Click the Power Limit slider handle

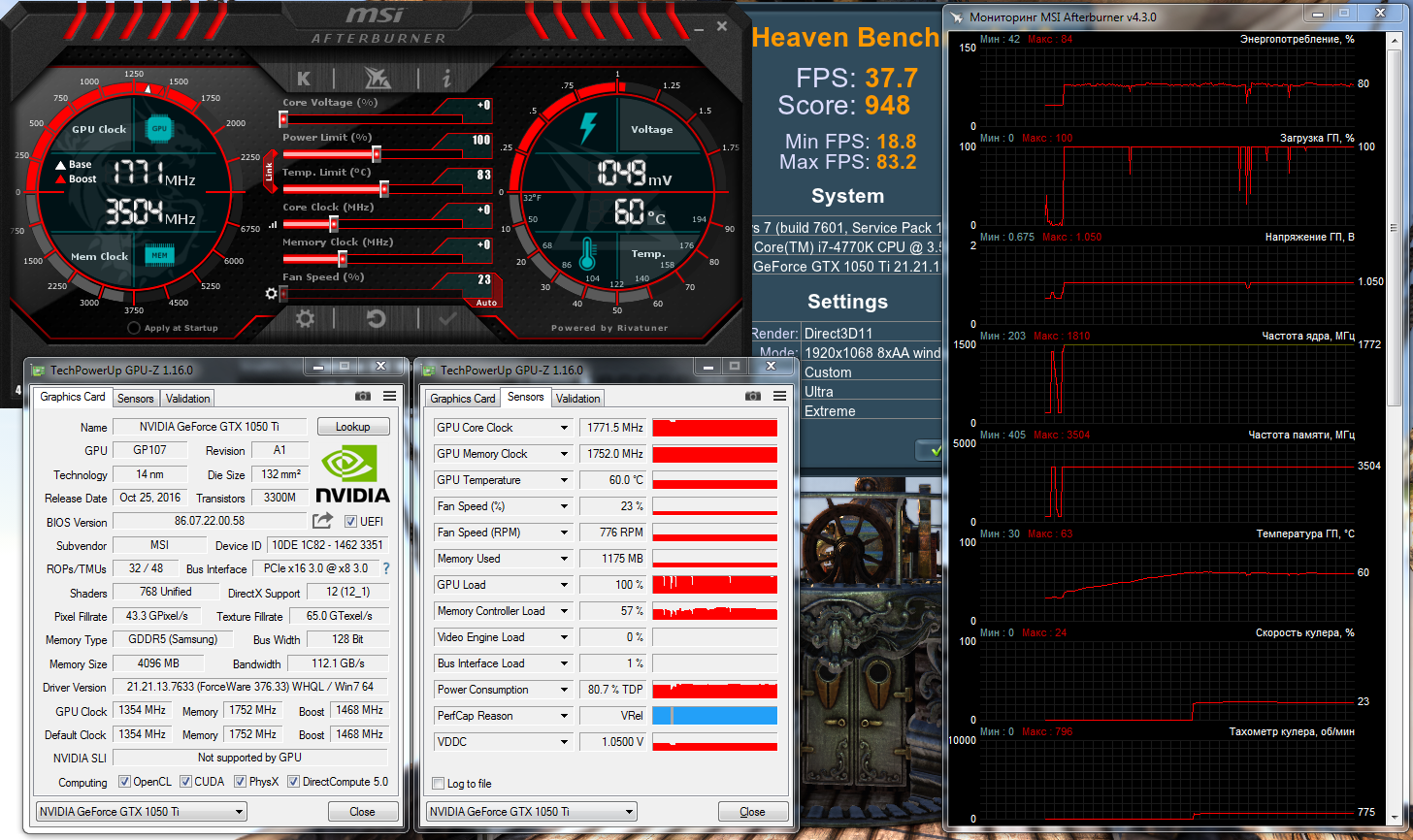377,153
